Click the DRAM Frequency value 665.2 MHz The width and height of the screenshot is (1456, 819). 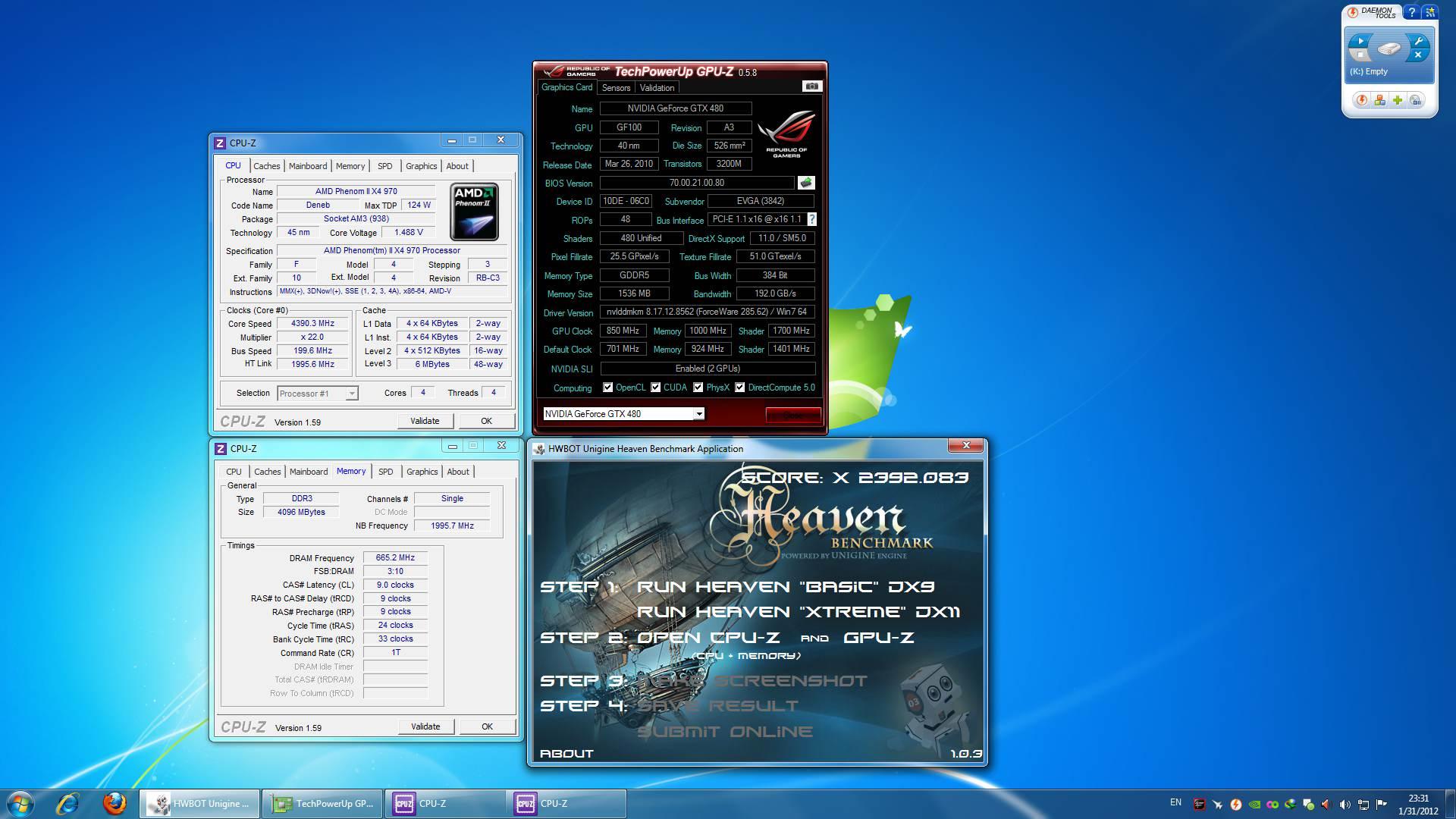pyautogui.click(x=395, y=557)
